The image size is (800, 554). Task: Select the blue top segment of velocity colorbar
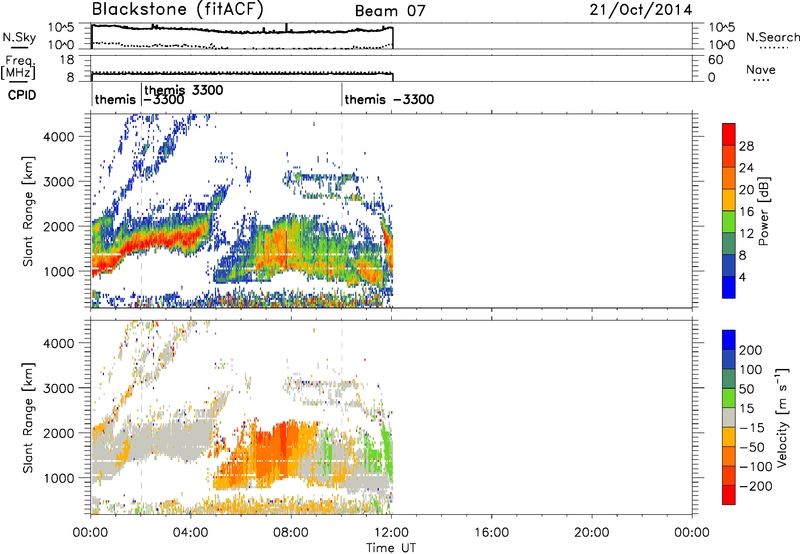(x=729, y=340)
